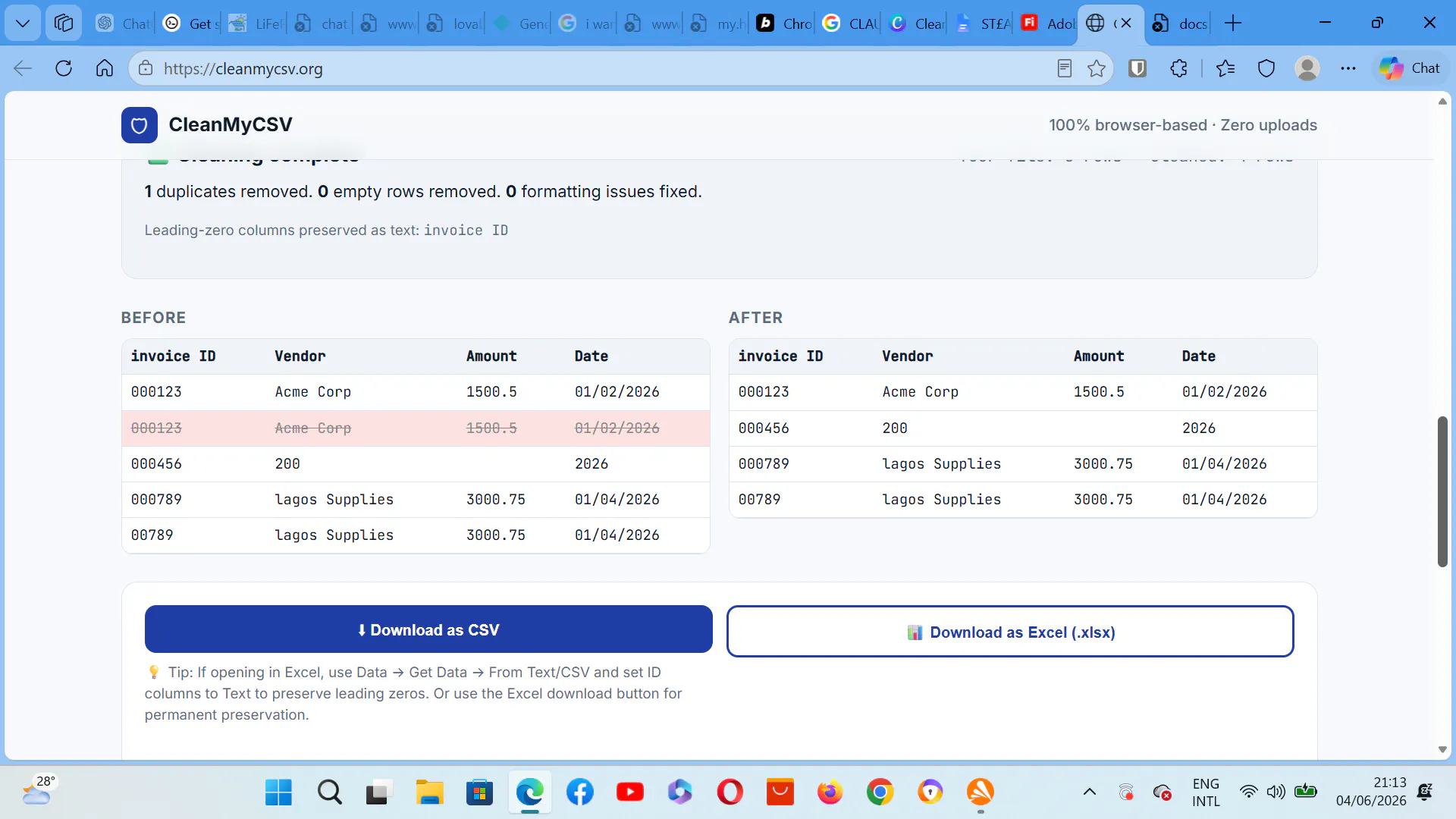Switch to the 'i wan' Google tab
Viewport: 1456px width, 819px height.
586,24
